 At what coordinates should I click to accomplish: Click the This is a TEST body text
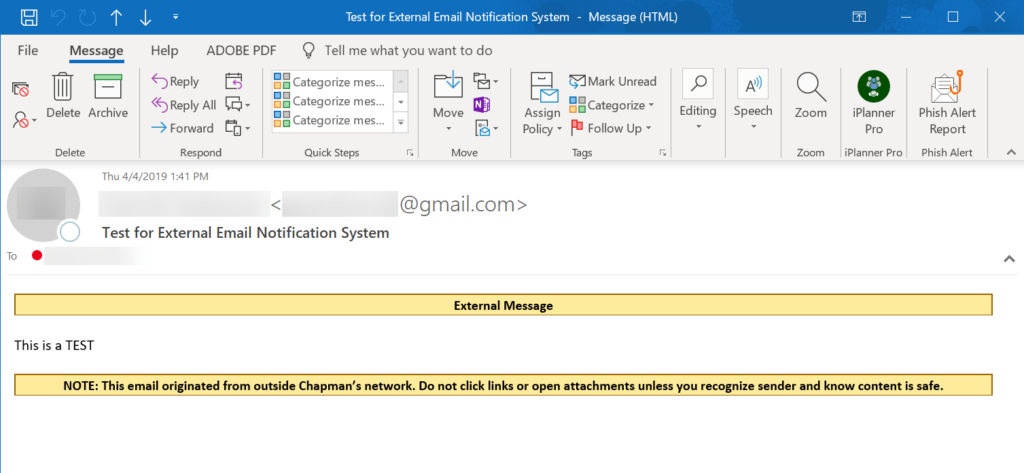click(x=54, y=346)
